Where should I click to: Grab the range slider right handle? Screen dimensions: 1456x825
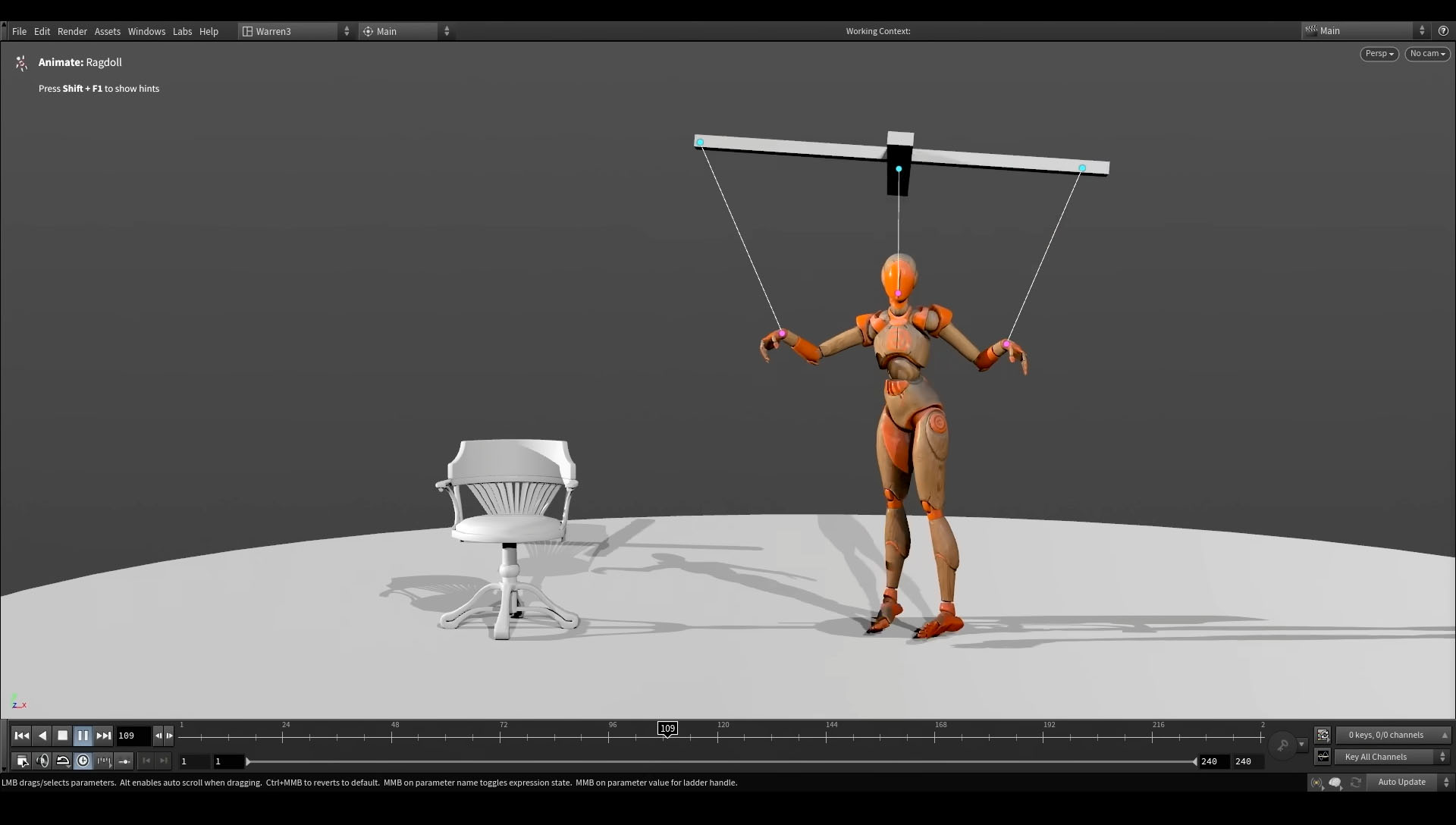tap(1194, 761)
